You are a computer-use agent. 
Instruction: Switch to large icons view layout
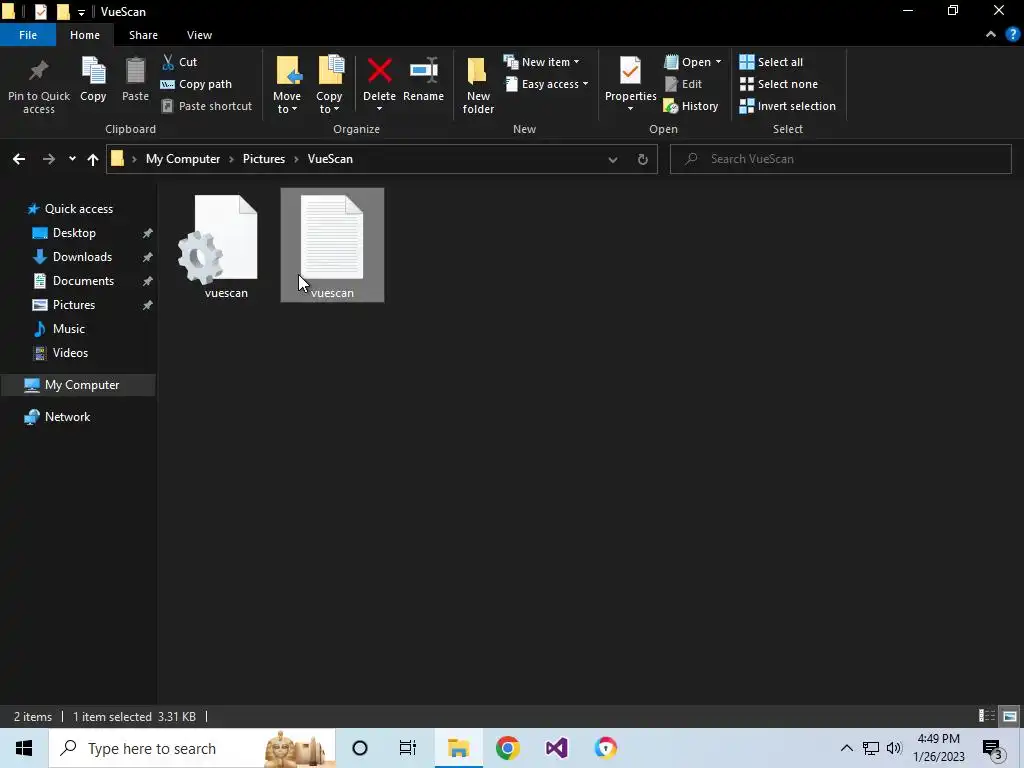[x=1010, y=716]
